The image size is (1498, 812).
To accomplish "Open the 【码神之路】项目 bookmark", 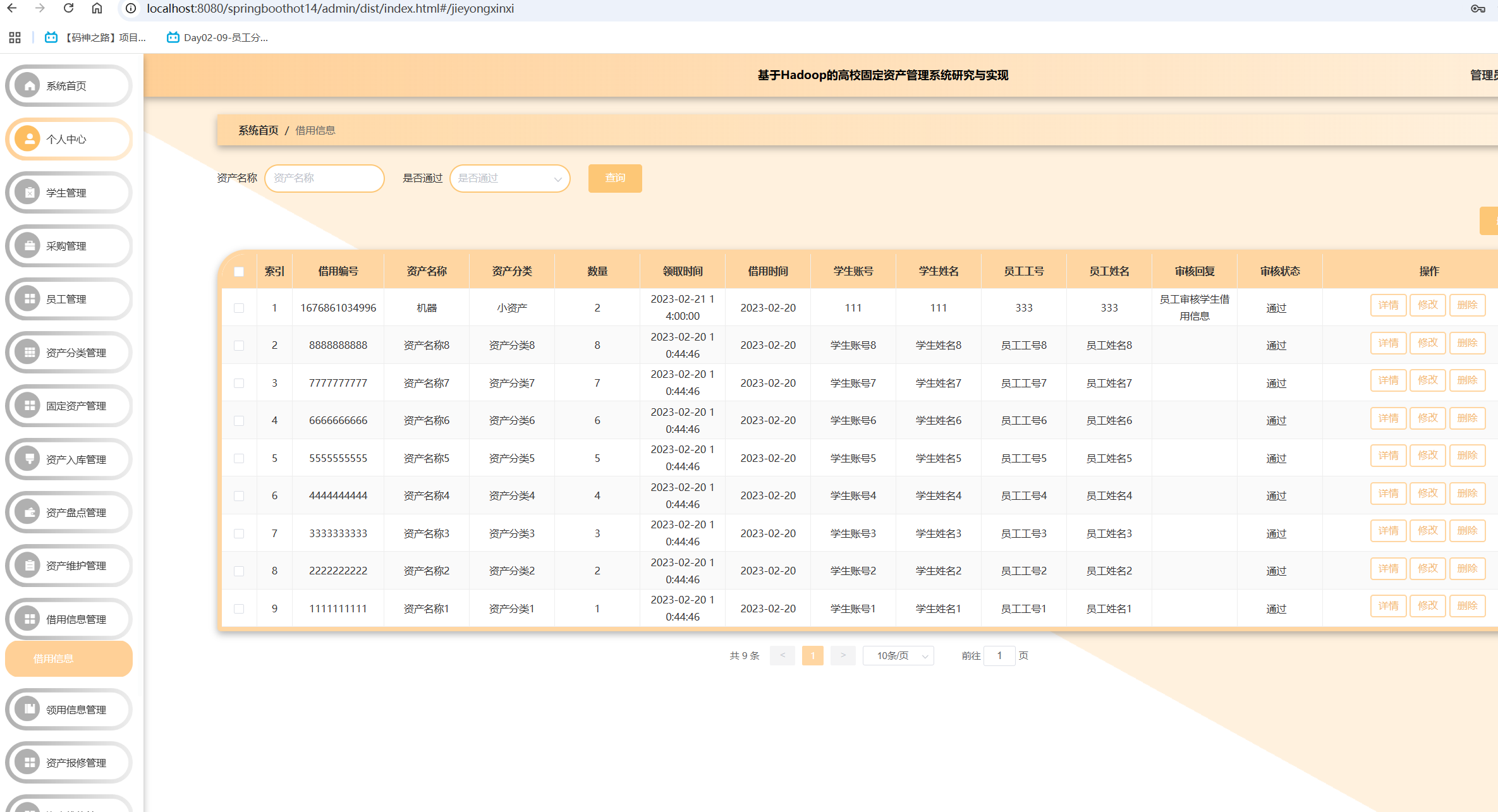I will tap(95, 37).
